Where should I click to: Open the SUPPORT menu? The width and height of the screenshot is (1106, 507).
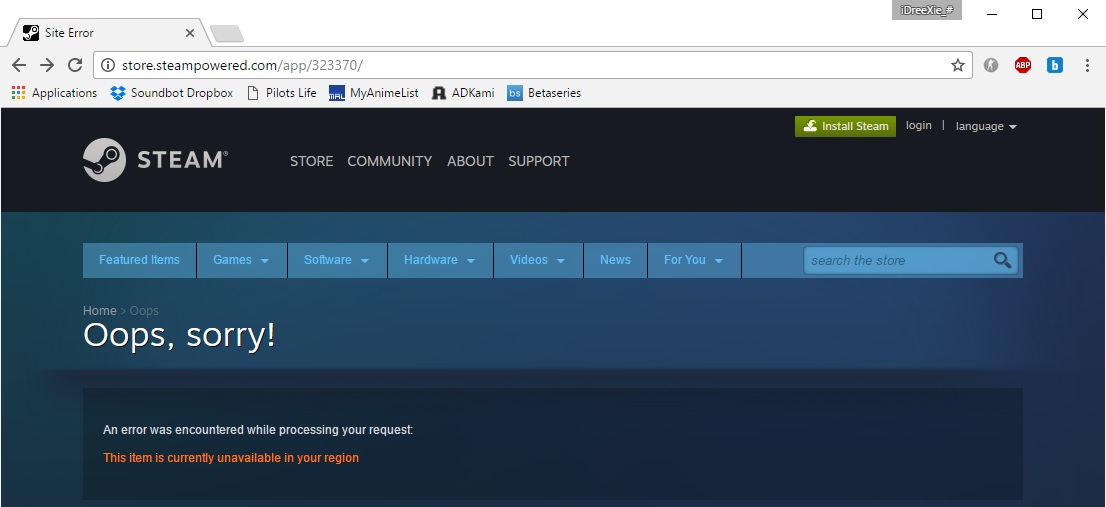point(538,161)
